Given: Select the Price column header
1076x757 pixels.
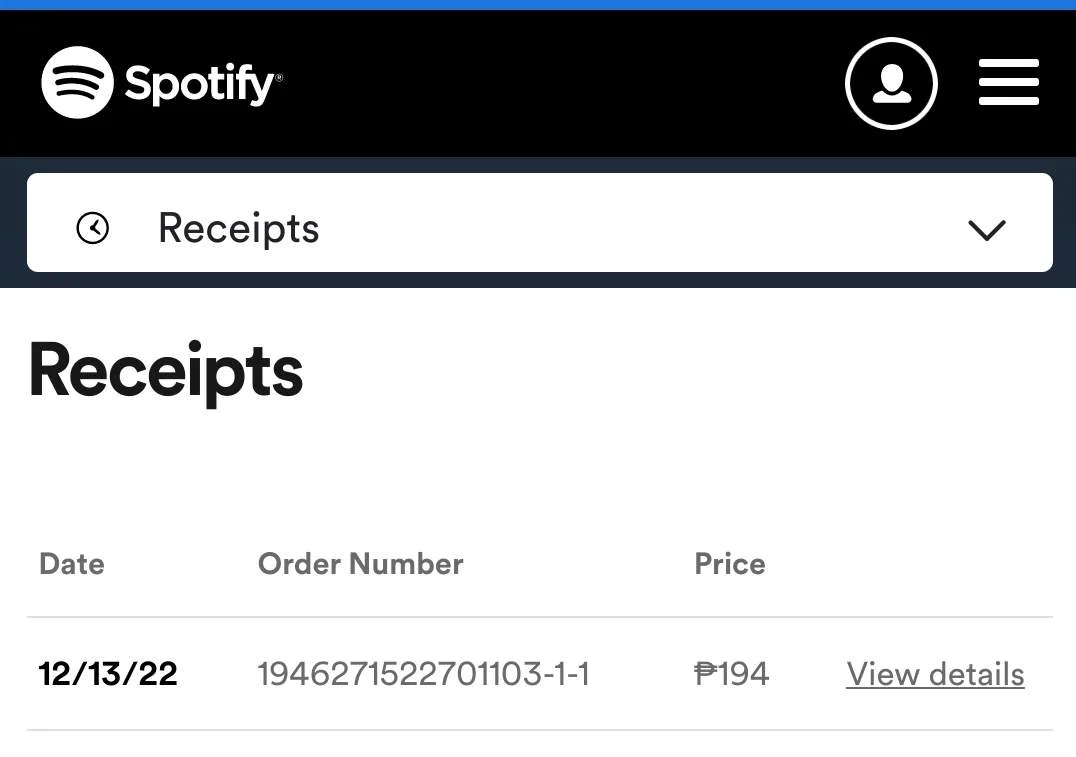Looking at the screenshot, I should (729, 564).
